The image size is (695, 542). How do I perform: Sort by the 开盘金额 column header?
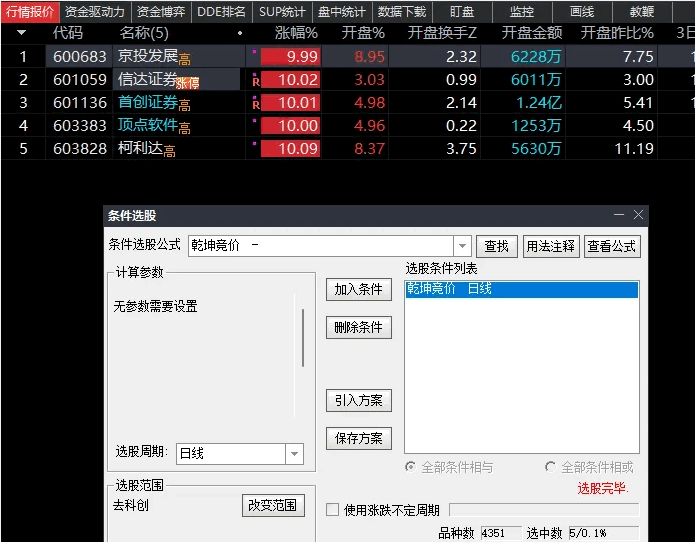tap(531, 33)
